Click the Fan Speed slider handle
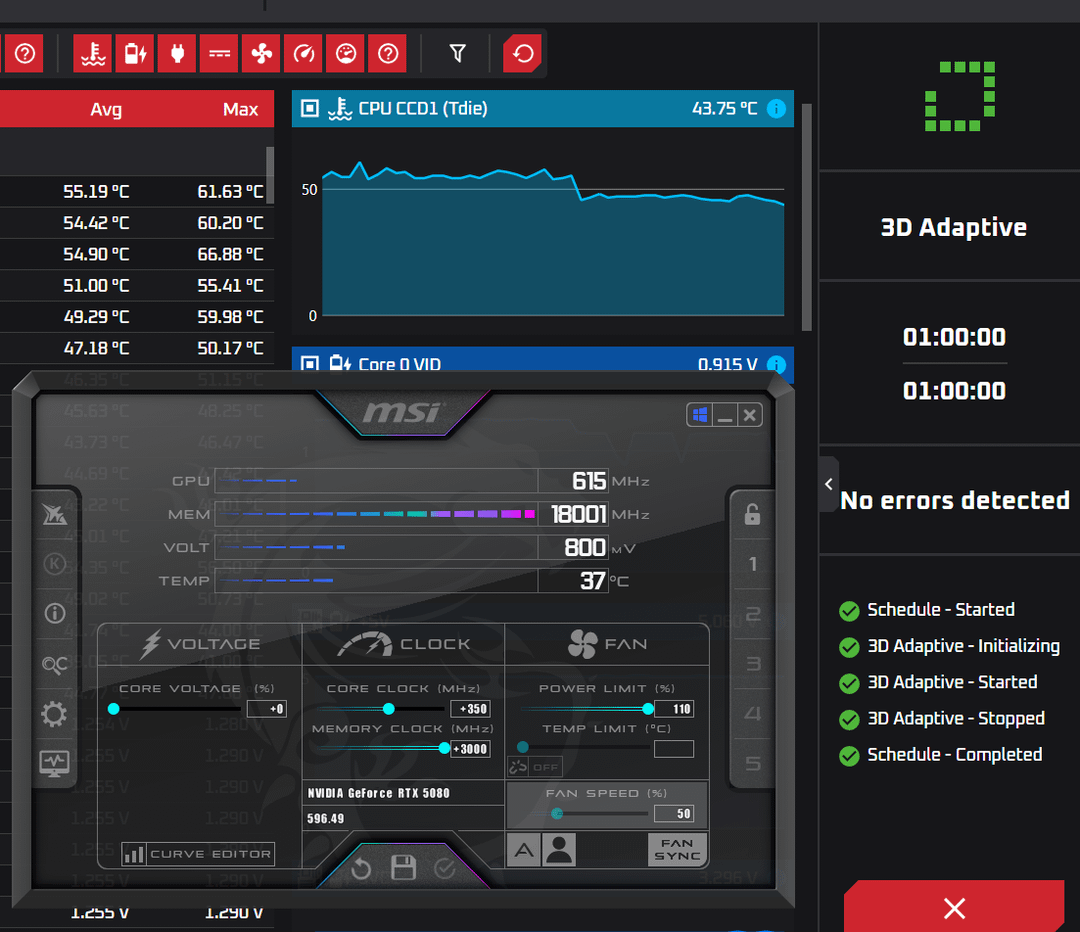Screen dimensions: 1080x932 [557, 814]
